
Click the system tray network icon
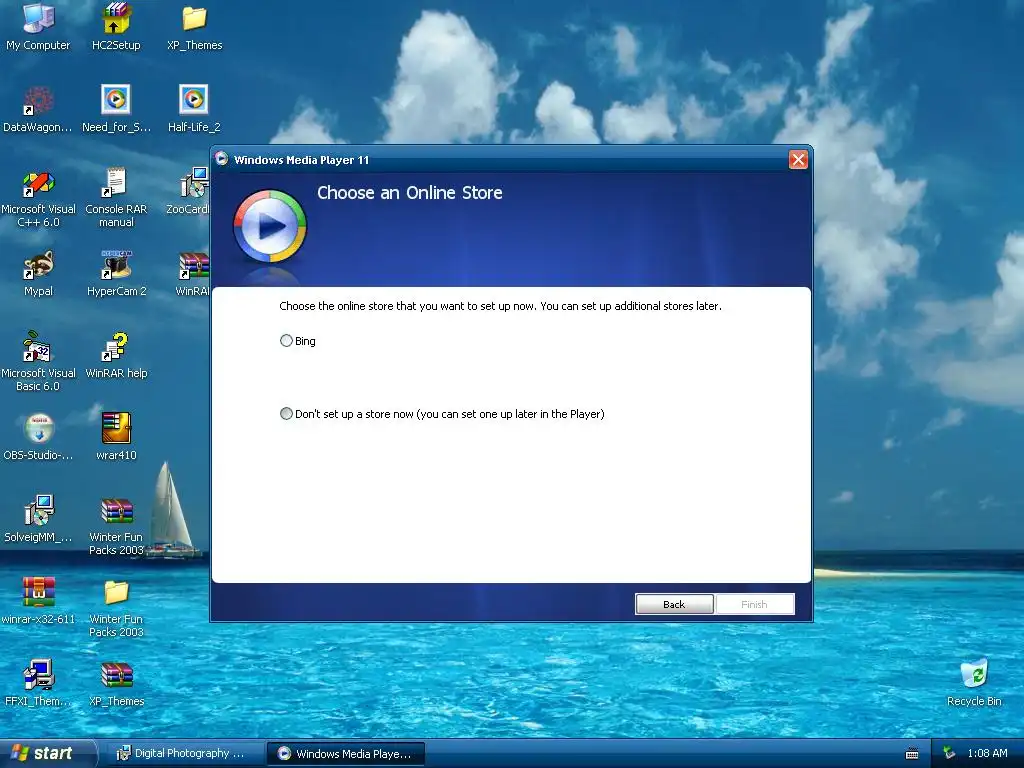949,753
